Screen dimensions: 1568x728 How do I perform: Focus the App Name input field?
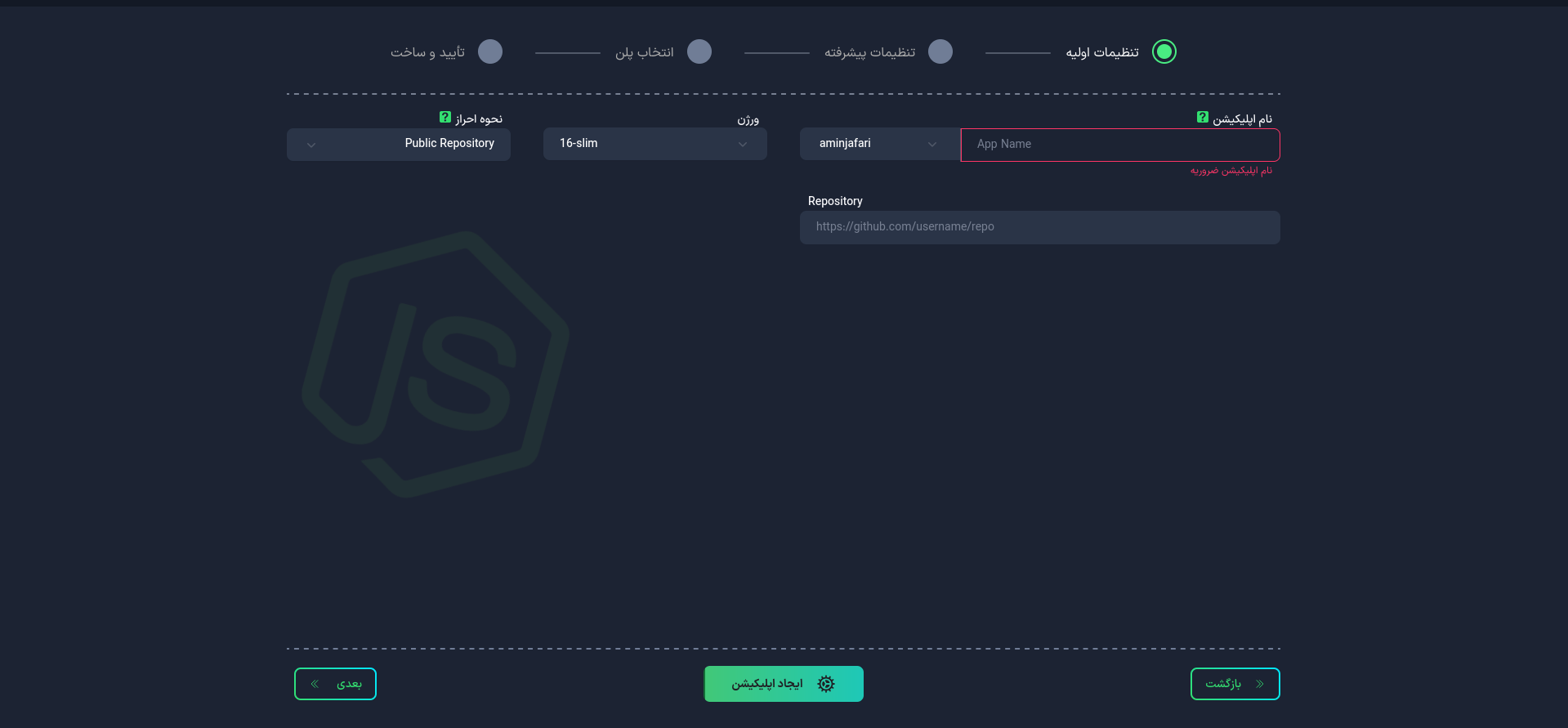(x=1120, y=145)
